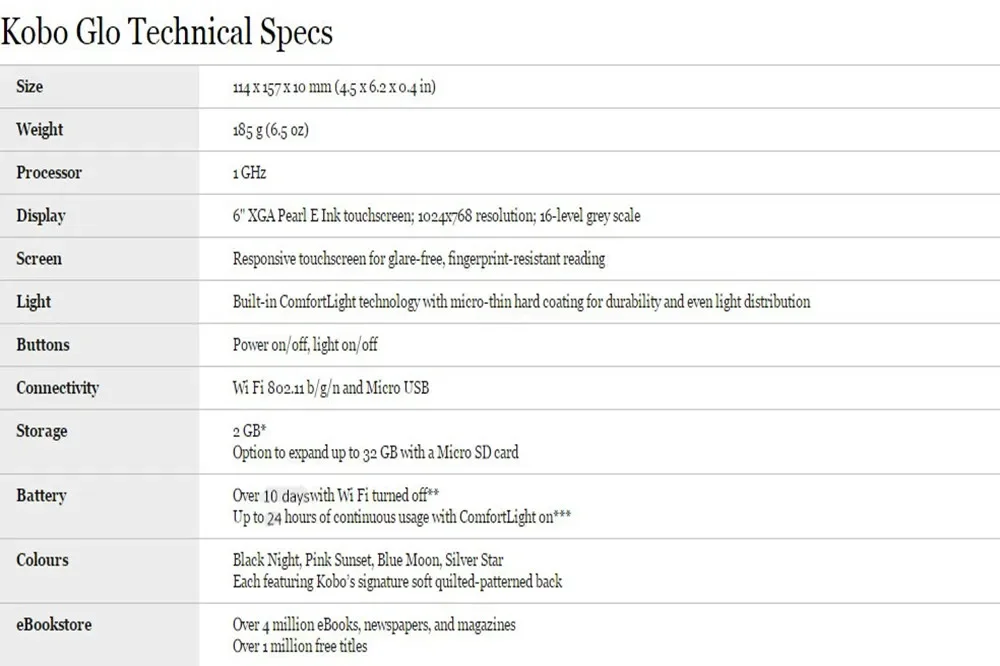Click the Kobo Glo Technical Specs heading
Viewport: 1000px width, 666px height.
pos(166,32)
